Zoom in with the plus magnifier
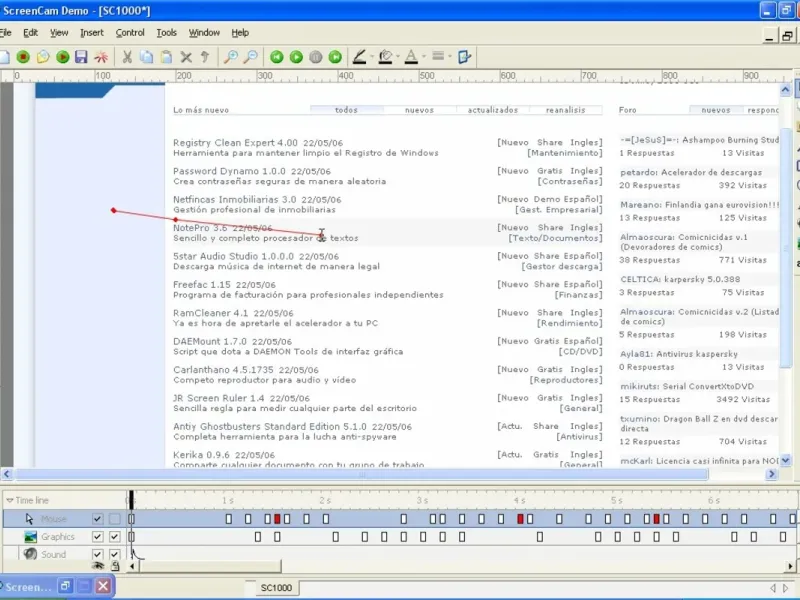Image resolution: width=800 pixels, height=600 pixels. tap(231, 57)
